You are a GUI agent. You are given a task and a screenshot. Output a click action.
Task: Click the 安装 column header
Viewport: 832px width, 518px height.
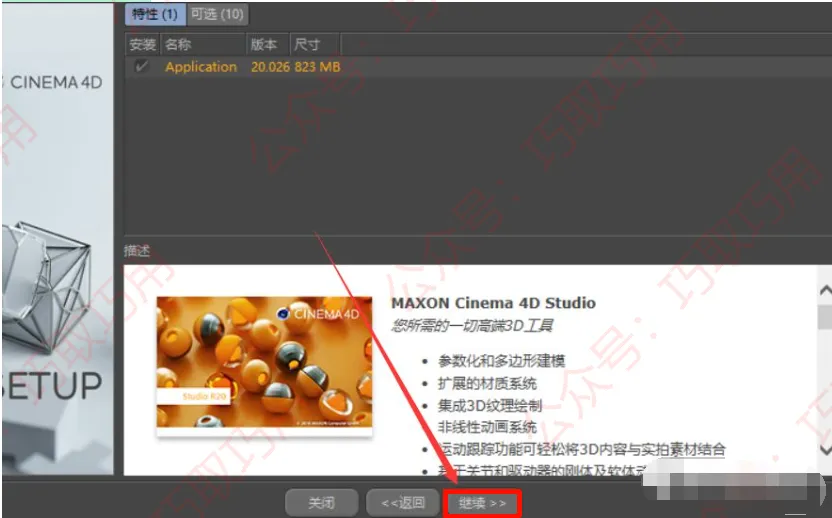[x=142, y=45]
